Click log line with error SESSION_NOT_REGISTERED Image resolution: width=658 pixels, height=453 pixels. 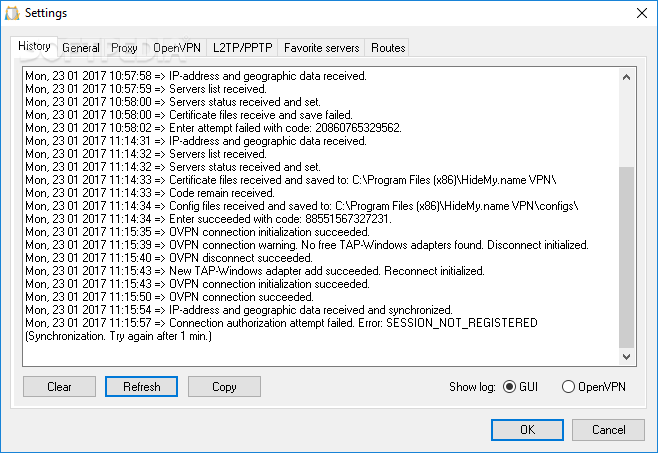pyautogui.click(x=281, y=323)
